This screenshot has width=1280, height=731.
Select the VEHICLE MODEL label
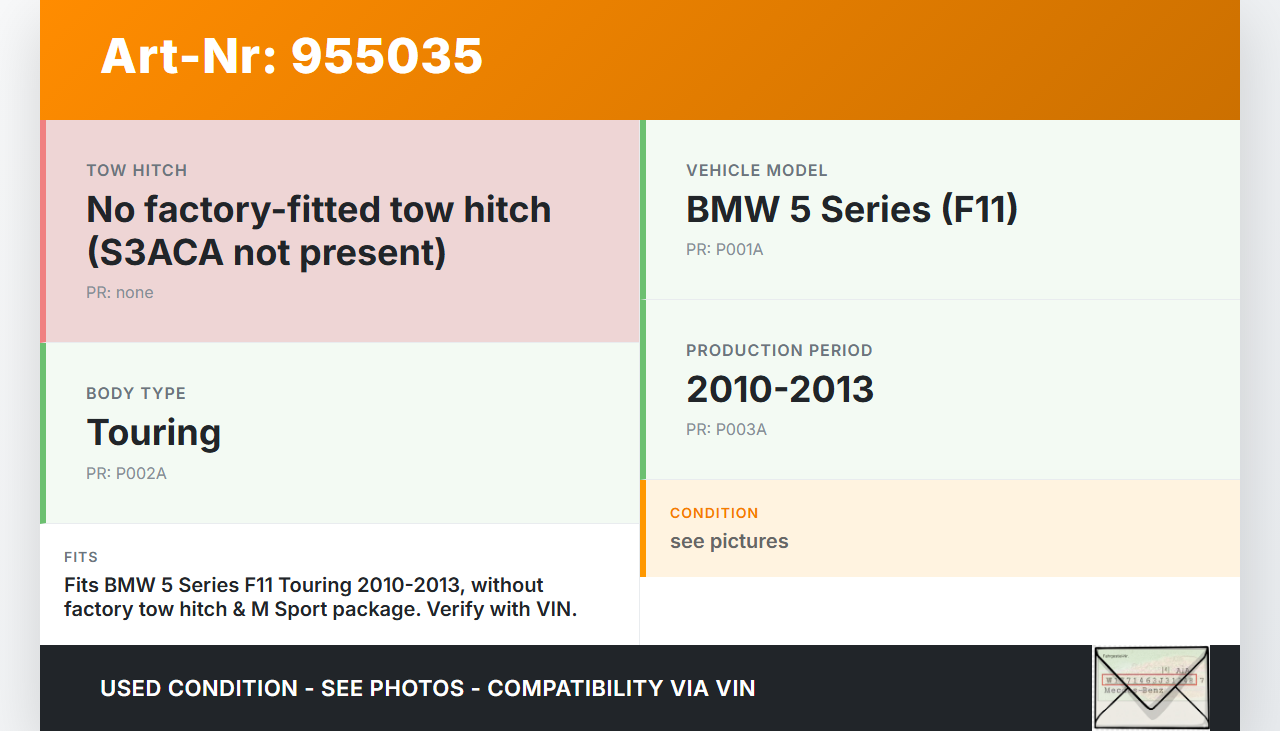756,171
